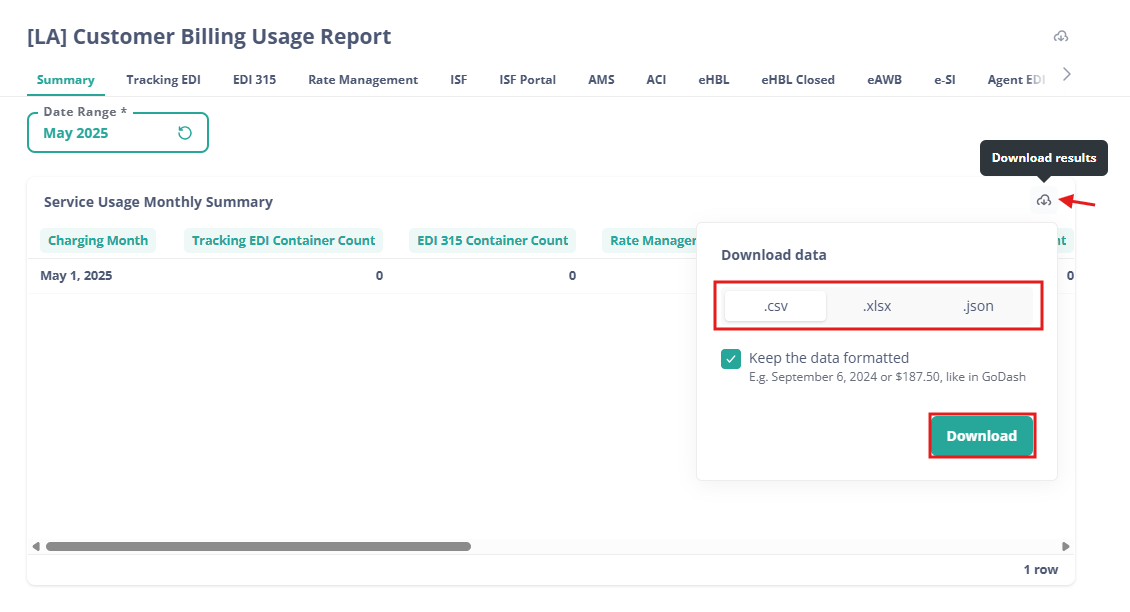Switch to the Tracking EDI tab
1130x612 pixels.
click(163, 80)
